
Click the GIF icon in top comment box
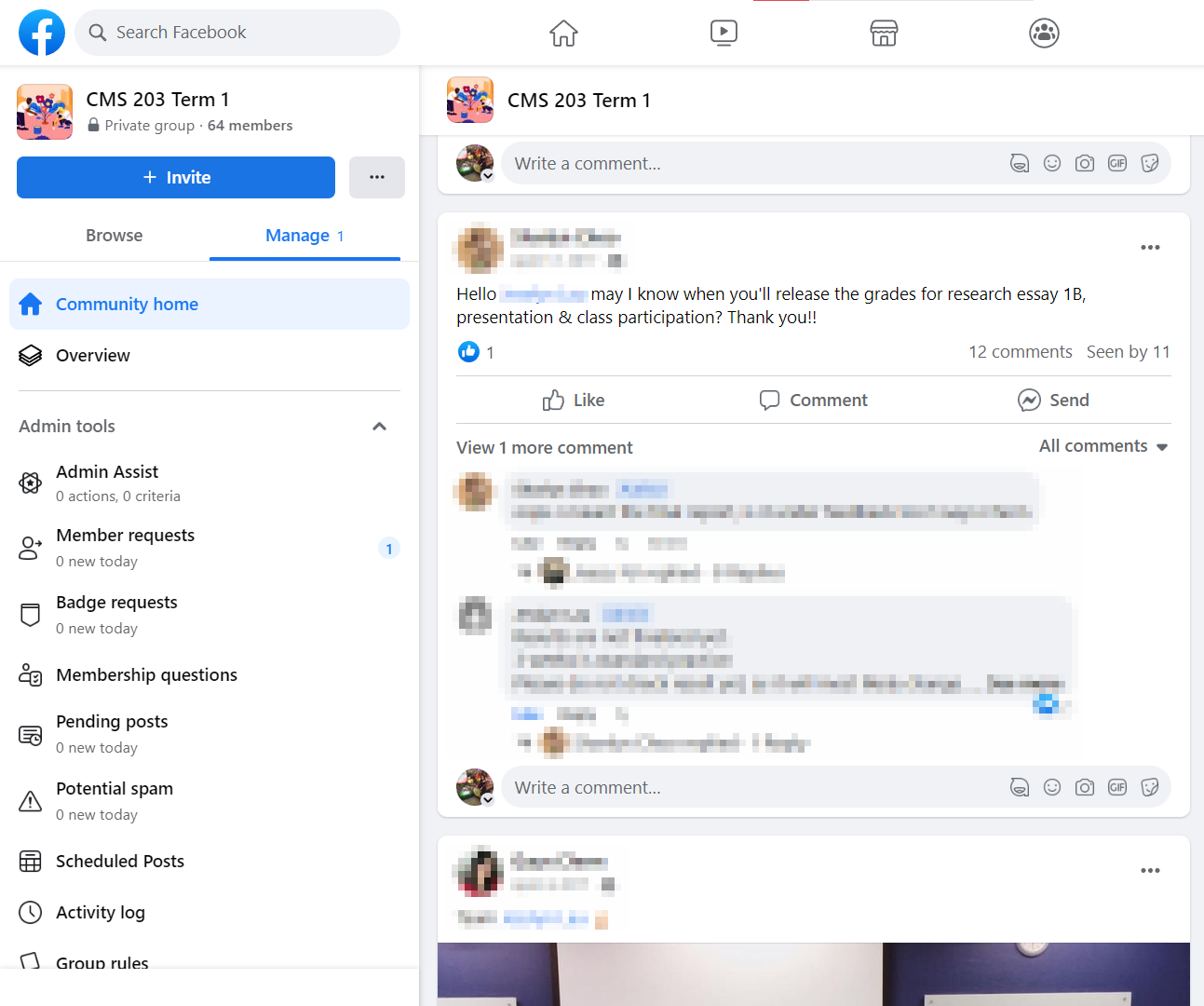click(x=1117, y=164)
